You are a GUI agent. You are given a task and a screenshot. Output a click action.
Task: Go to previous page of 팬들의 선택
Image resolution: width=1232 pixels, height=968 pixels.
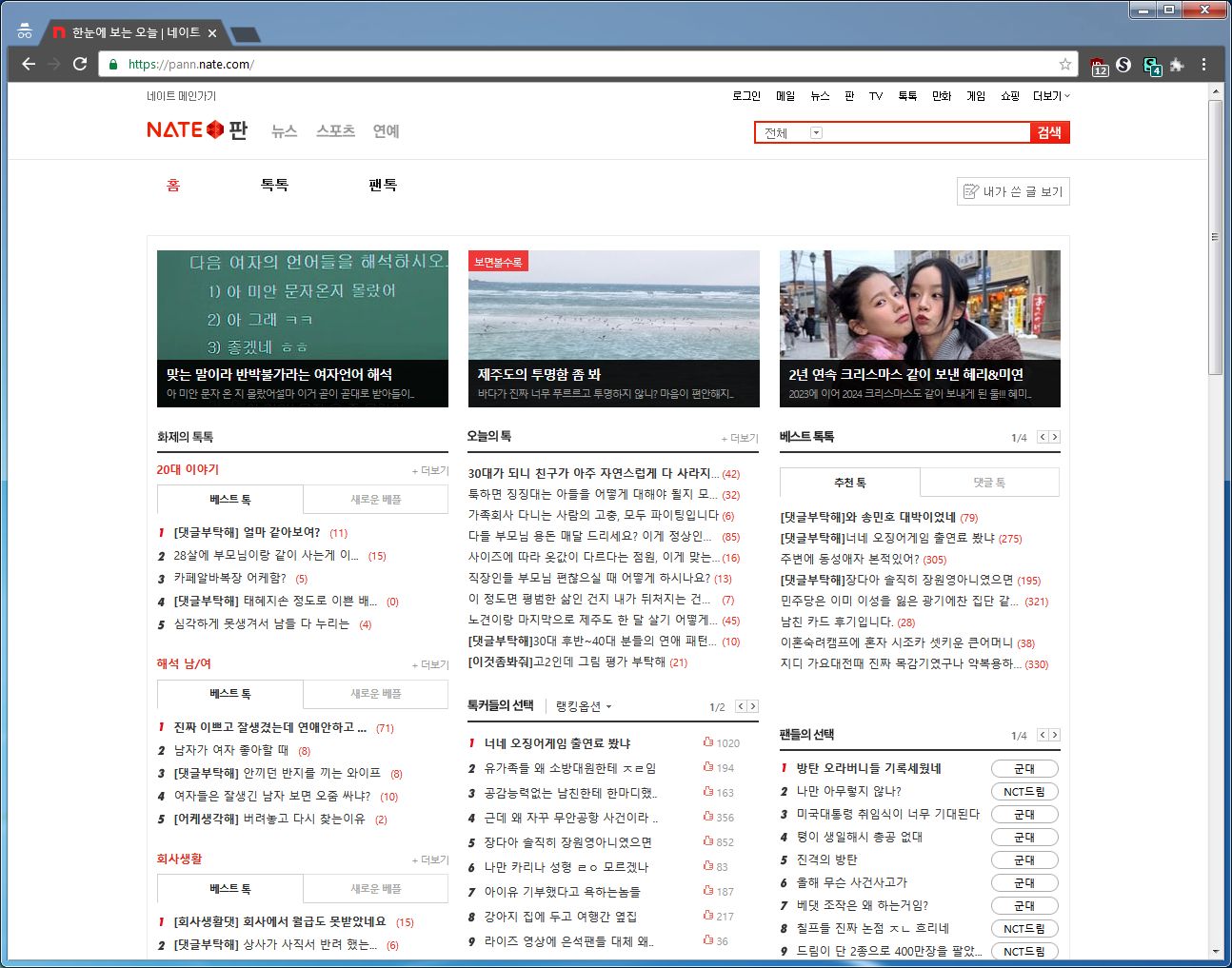[1043, 735]
